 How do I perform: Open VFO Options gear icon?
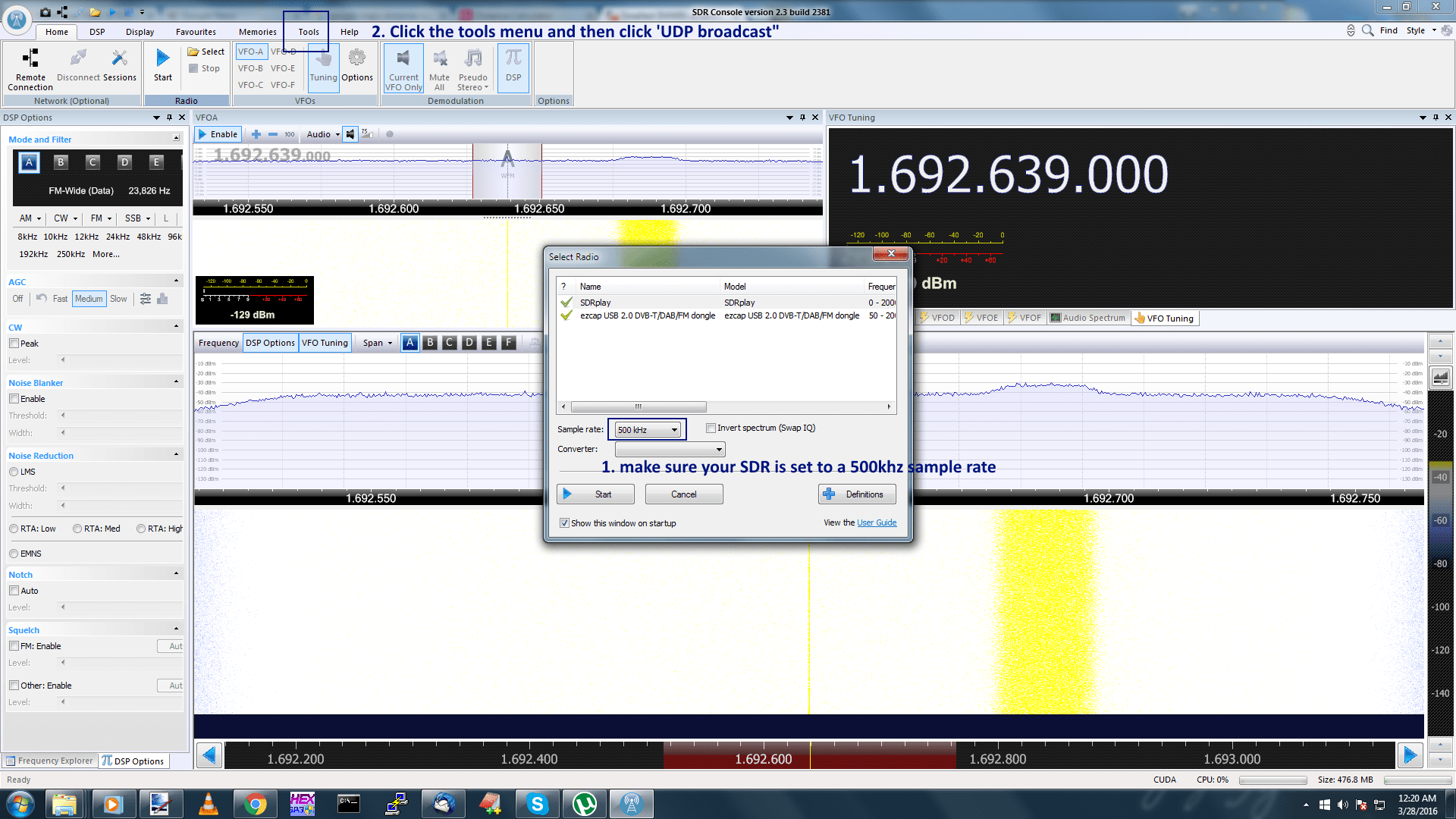(x=356, y=58)
